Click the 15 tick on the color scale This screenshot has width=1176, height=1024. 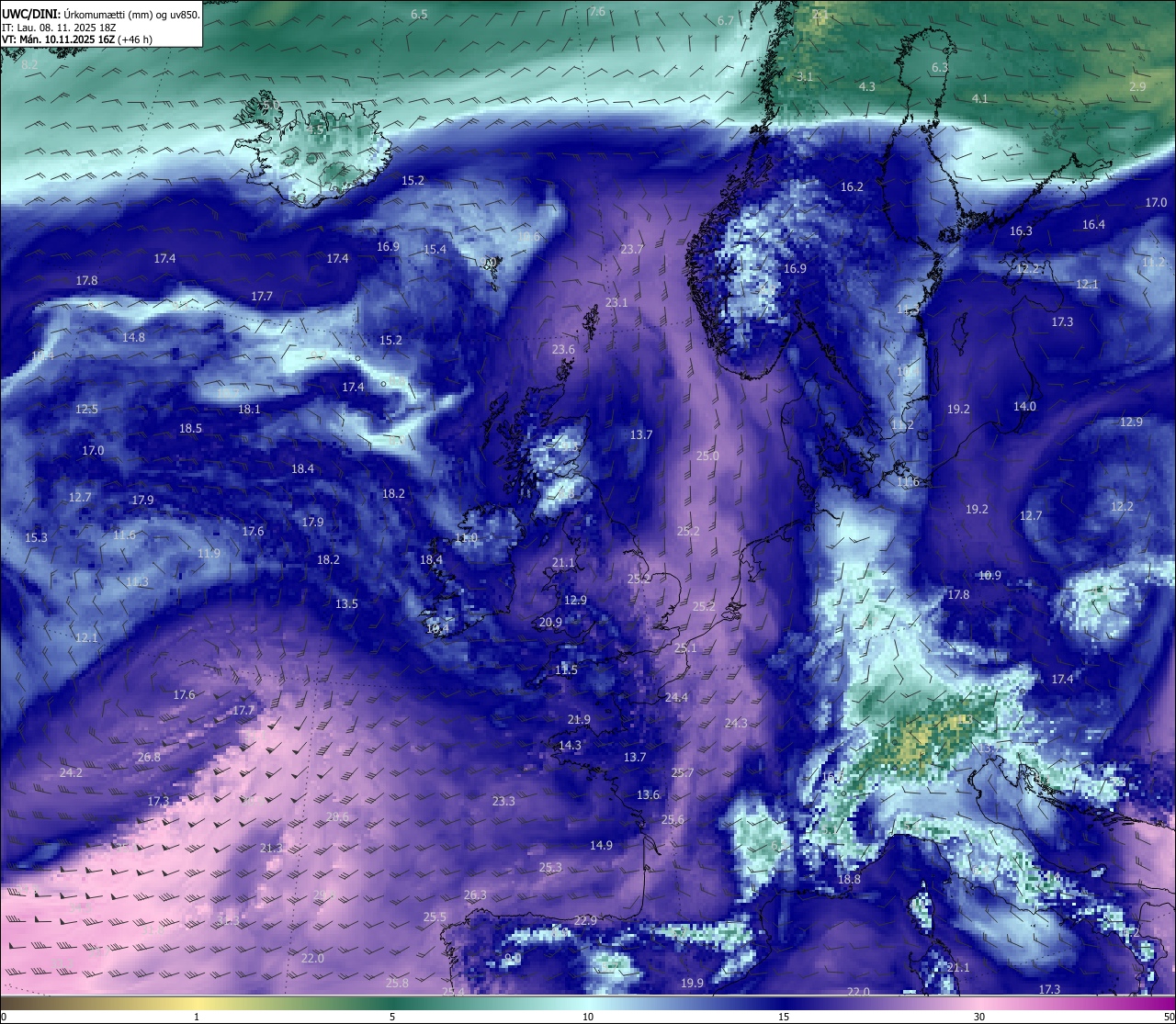pos(784,1017)
